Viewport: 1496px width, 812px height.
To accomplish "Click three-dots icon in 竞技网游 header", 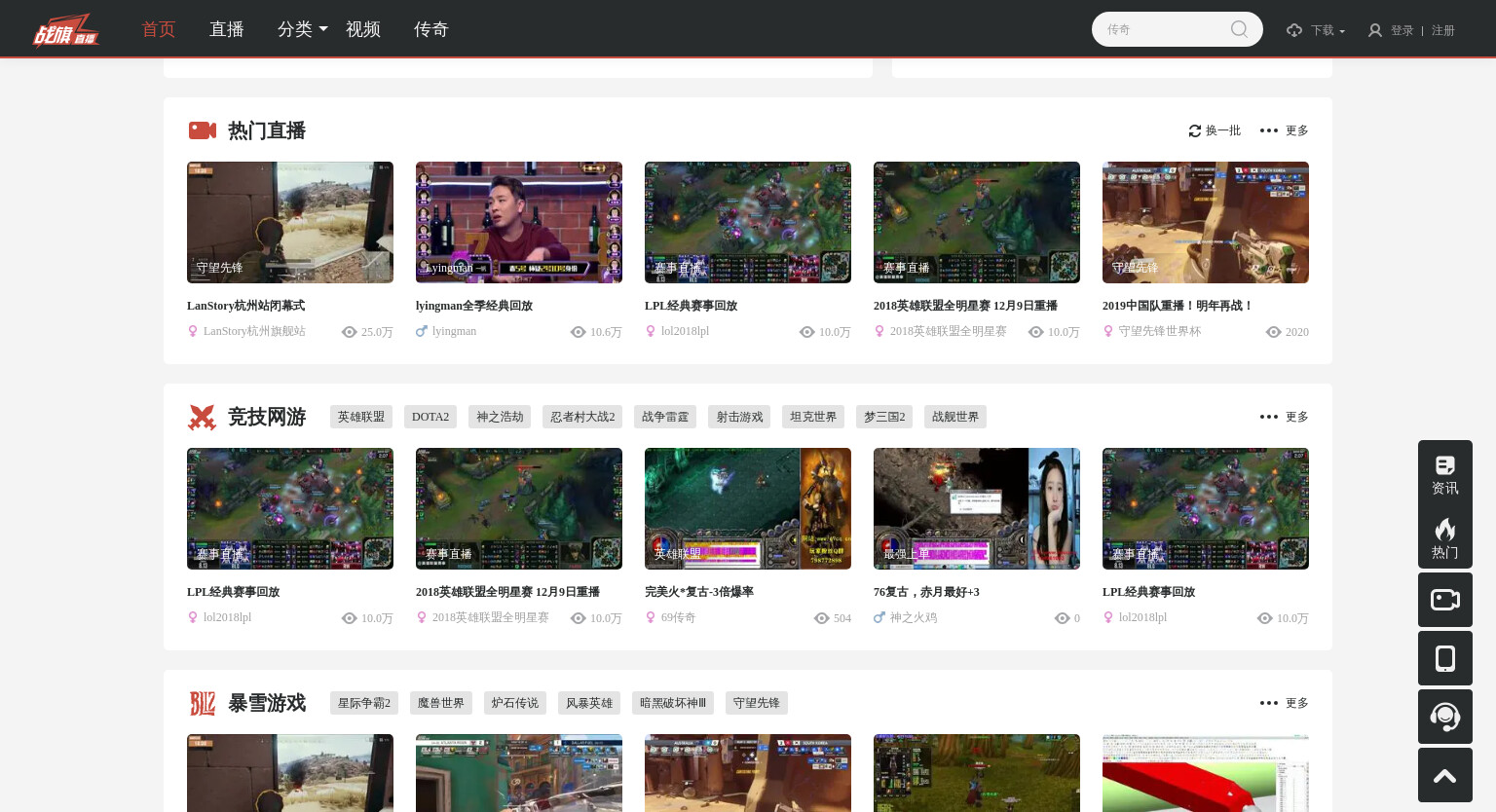I will (1269, 417).
